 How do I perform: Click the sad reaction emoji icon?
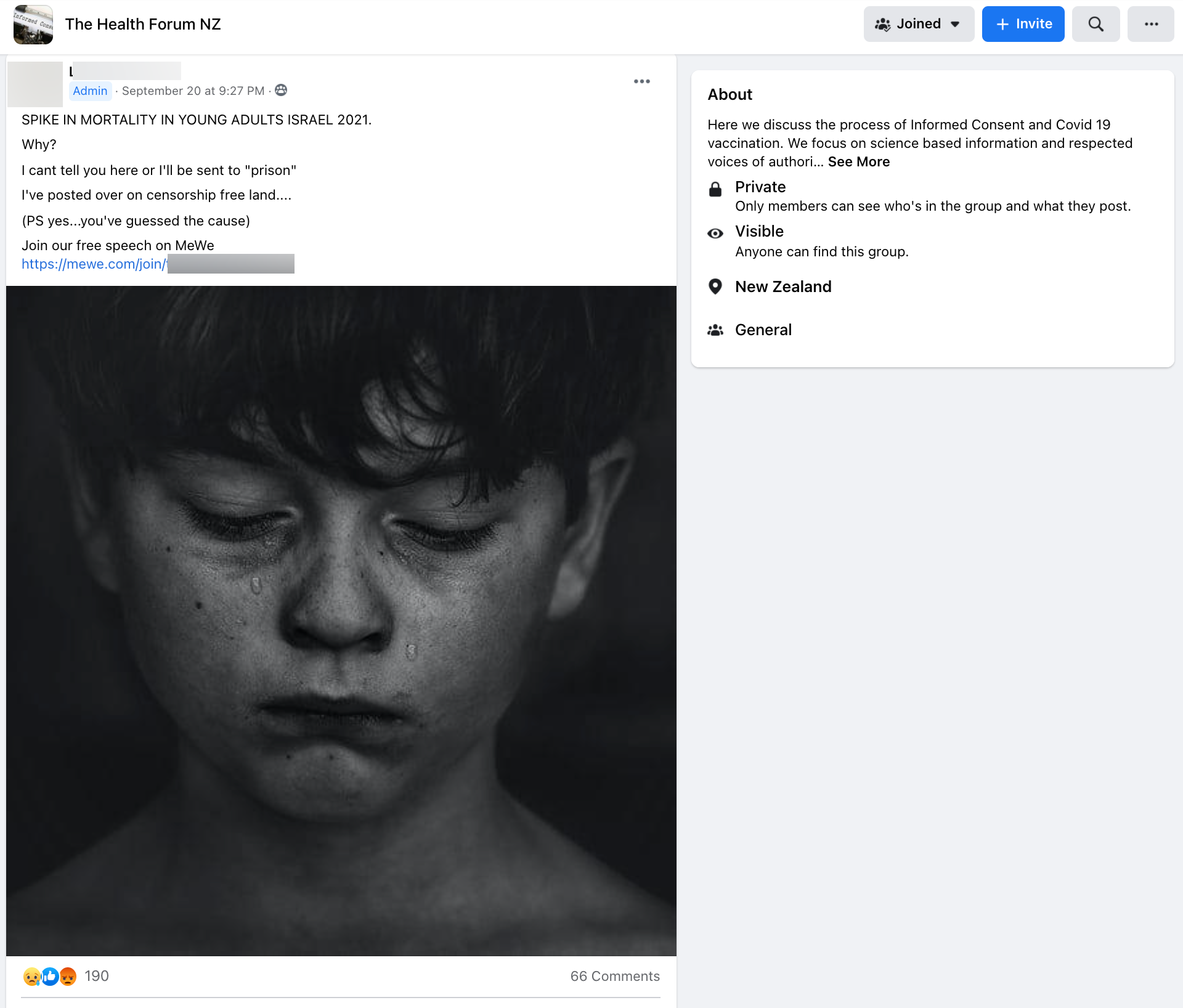point(31,976)
